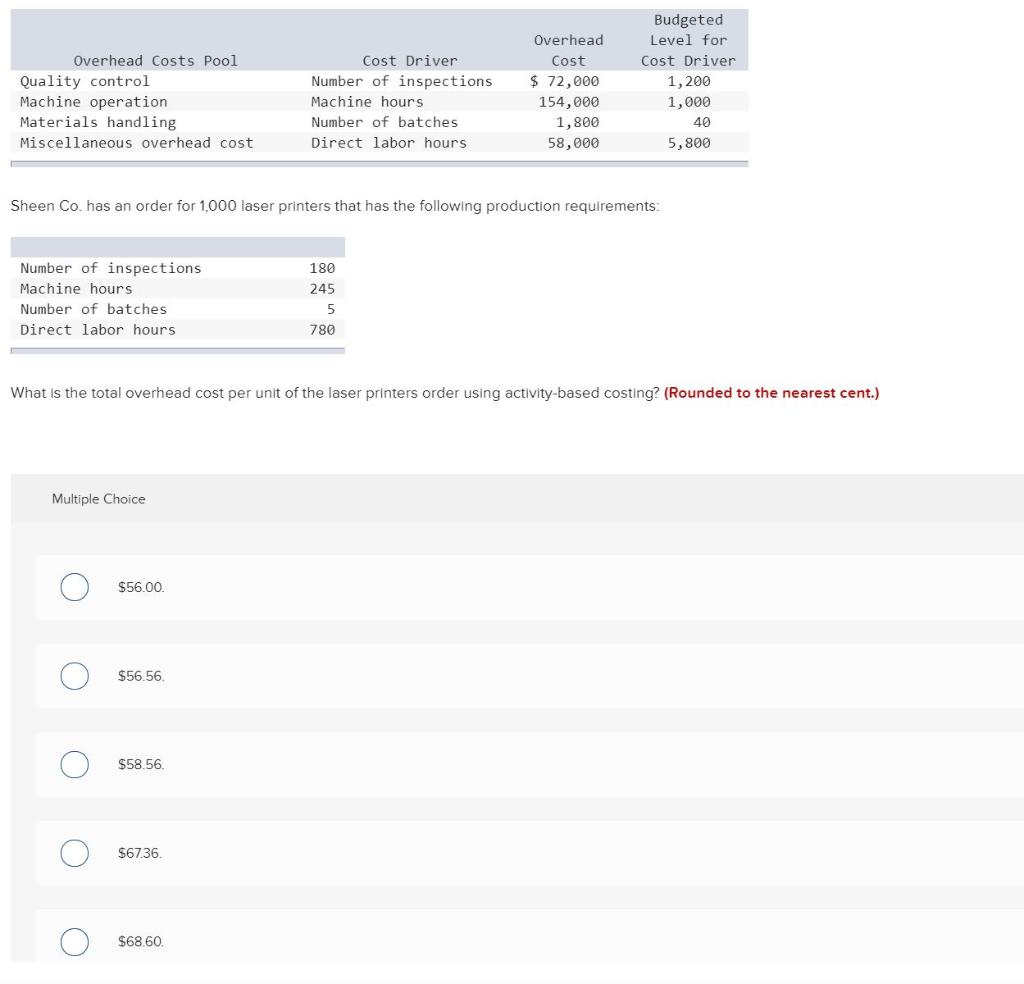
Task: Click the 'Multiple Choice' heading
Action: pyautogui.click(x=99, y=499)
